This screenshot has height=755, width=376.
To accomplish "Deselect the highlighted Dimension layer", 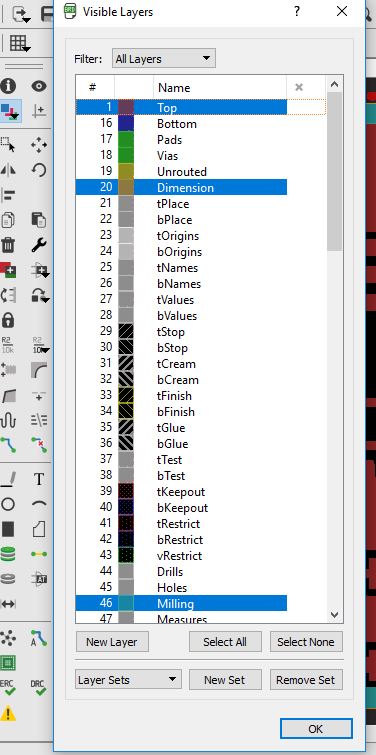I will (x=181, y=187).
